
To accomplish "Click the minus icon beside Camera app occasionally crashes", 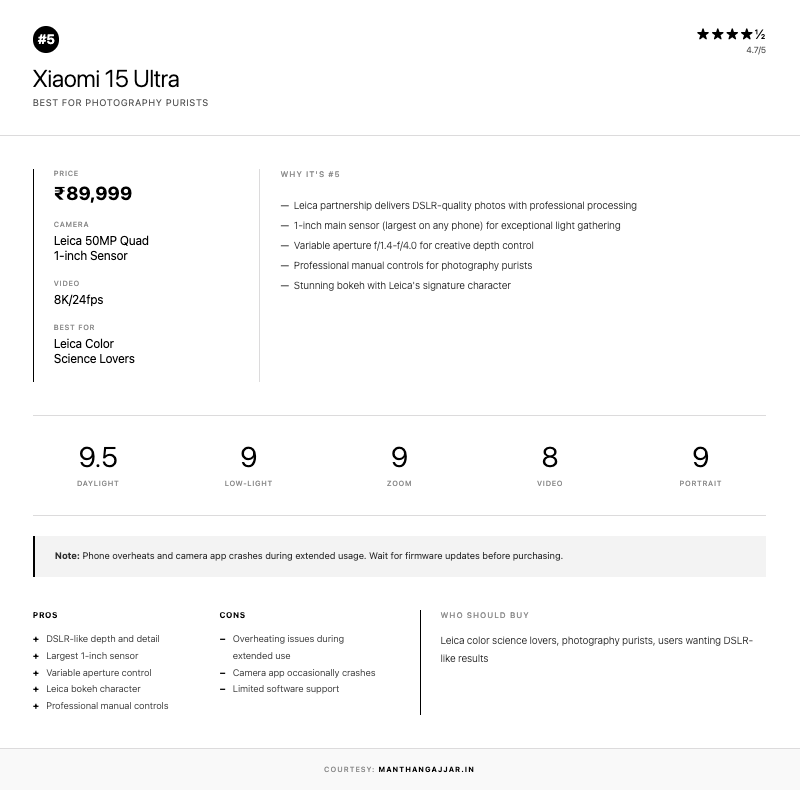I will pos(222,673).
